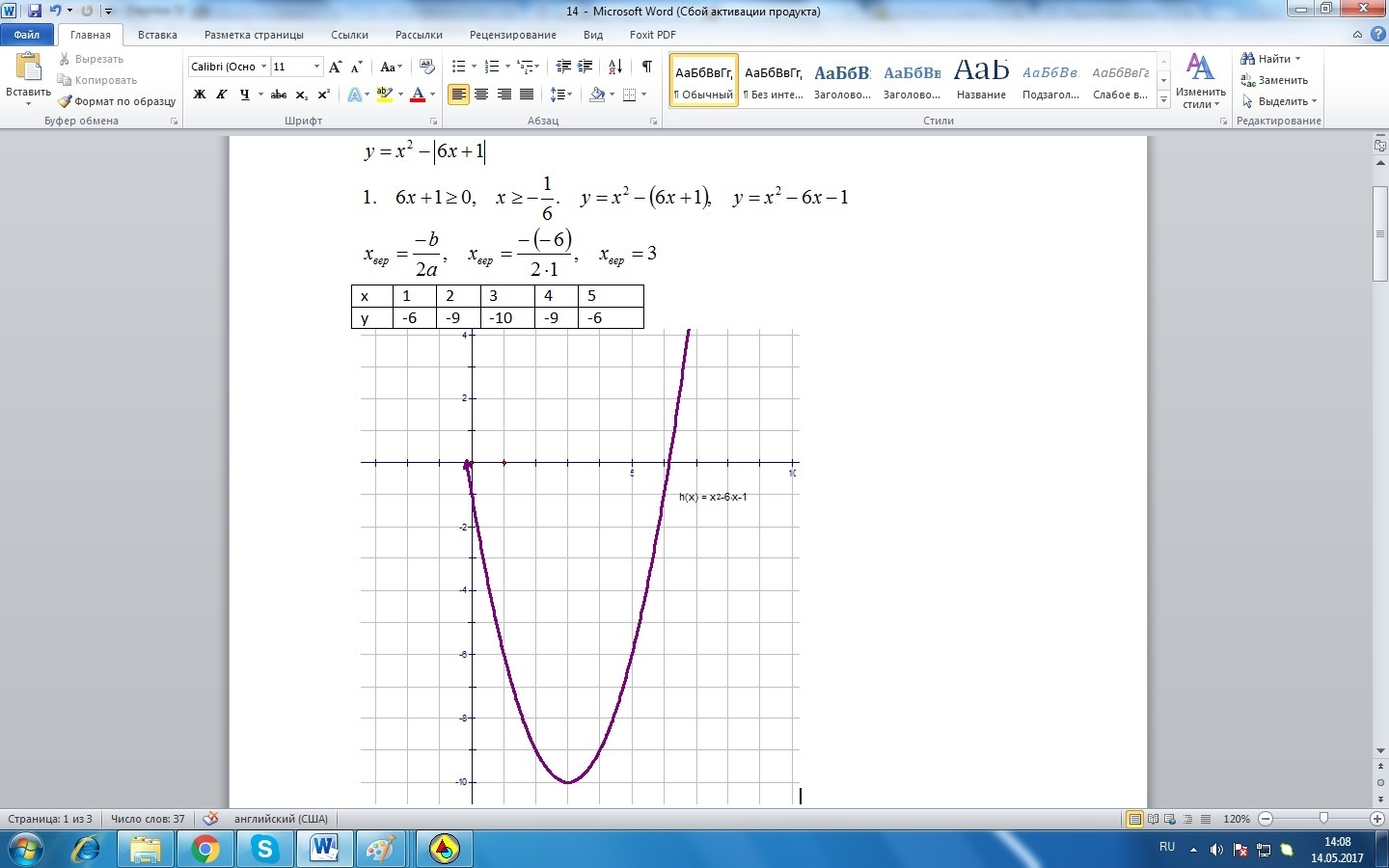Toggle bold (Ж) formatting

click(x=200, y=95)
